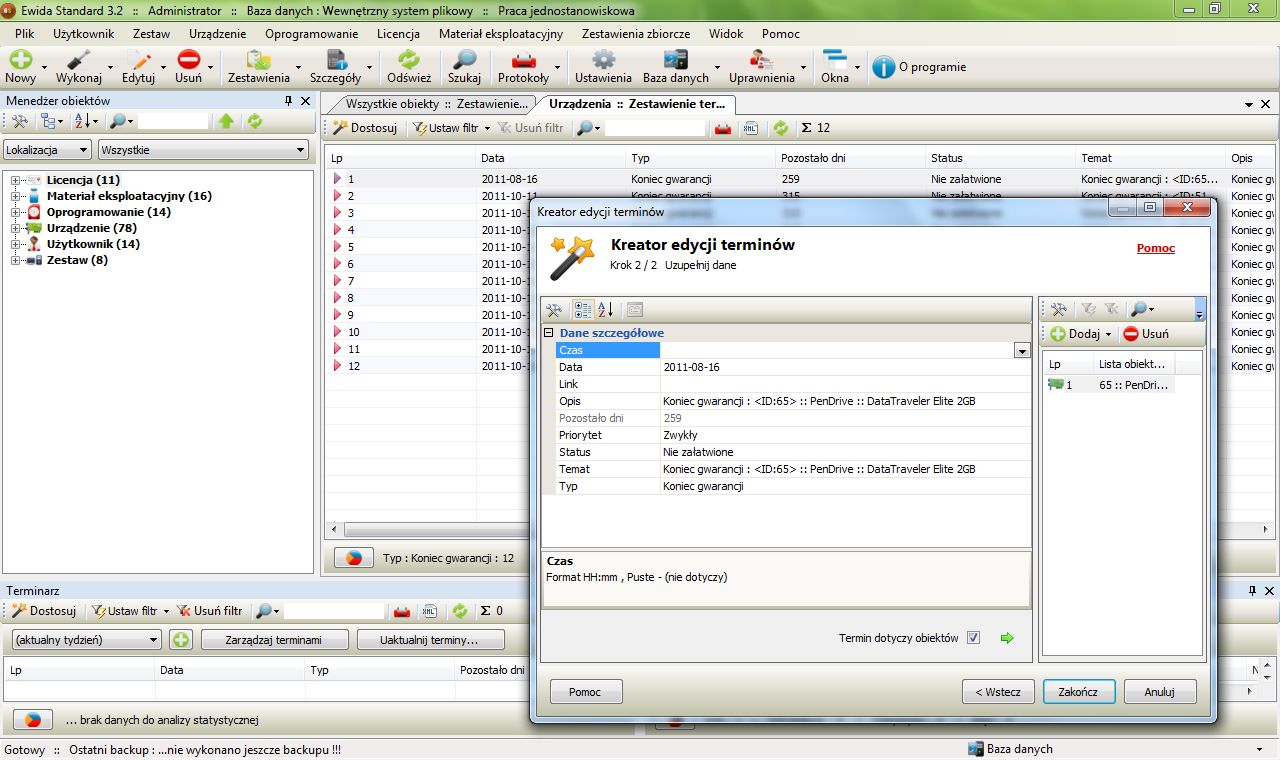Click the Zakończ button
This screenshot has width=1280, height=760.
coord(1079,692)
